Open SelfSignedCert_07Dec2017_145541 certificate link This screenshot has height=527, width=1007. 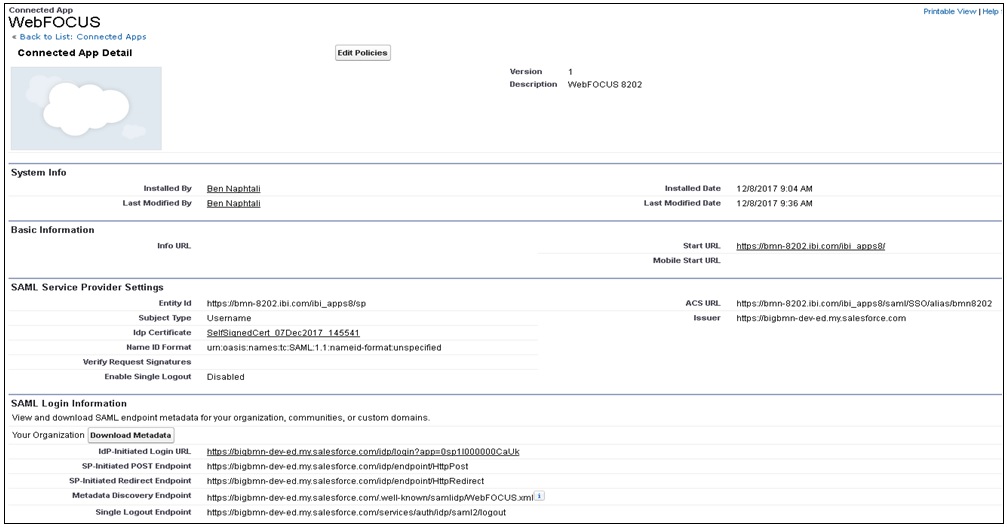pyautogui.click(x=283, y=333)
